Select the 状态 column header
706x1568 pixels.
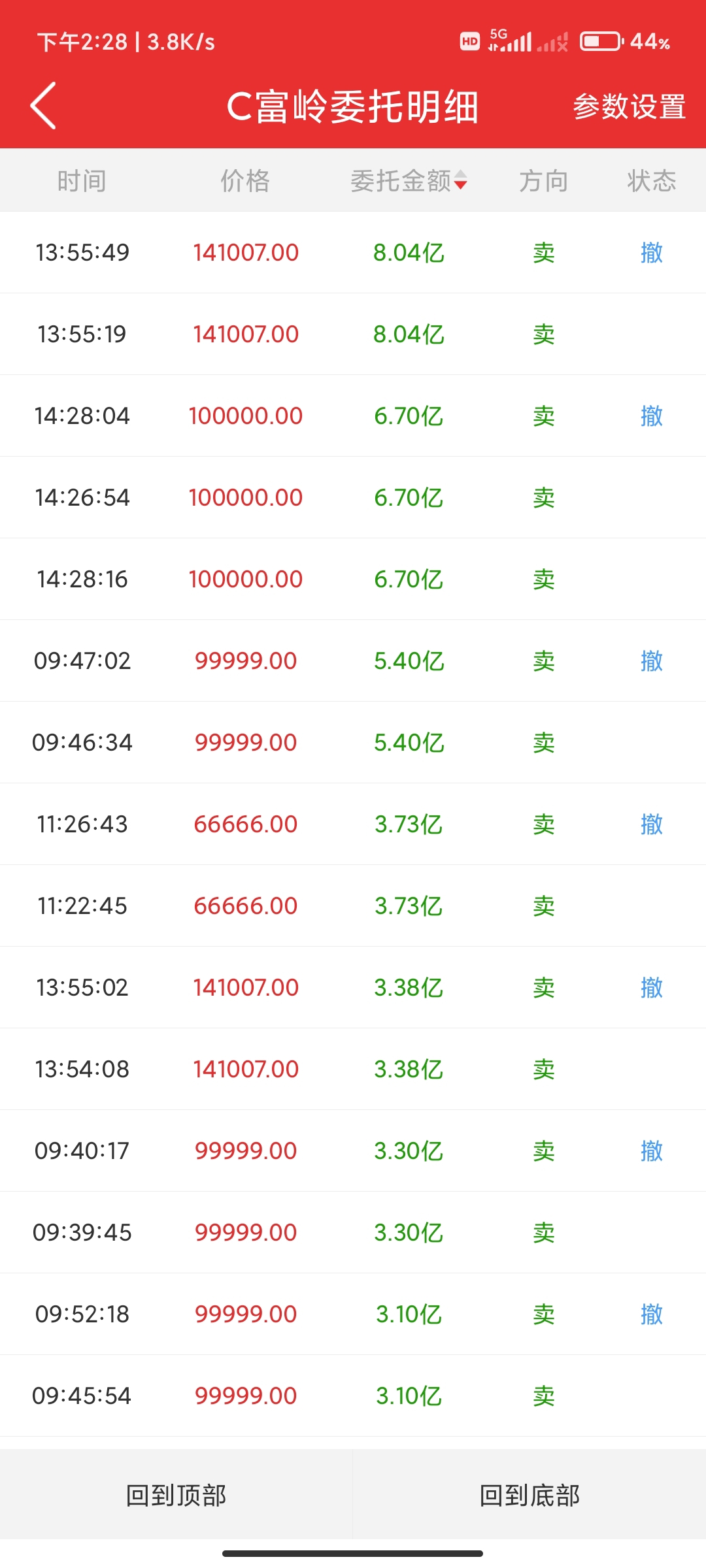coord(651,181)
